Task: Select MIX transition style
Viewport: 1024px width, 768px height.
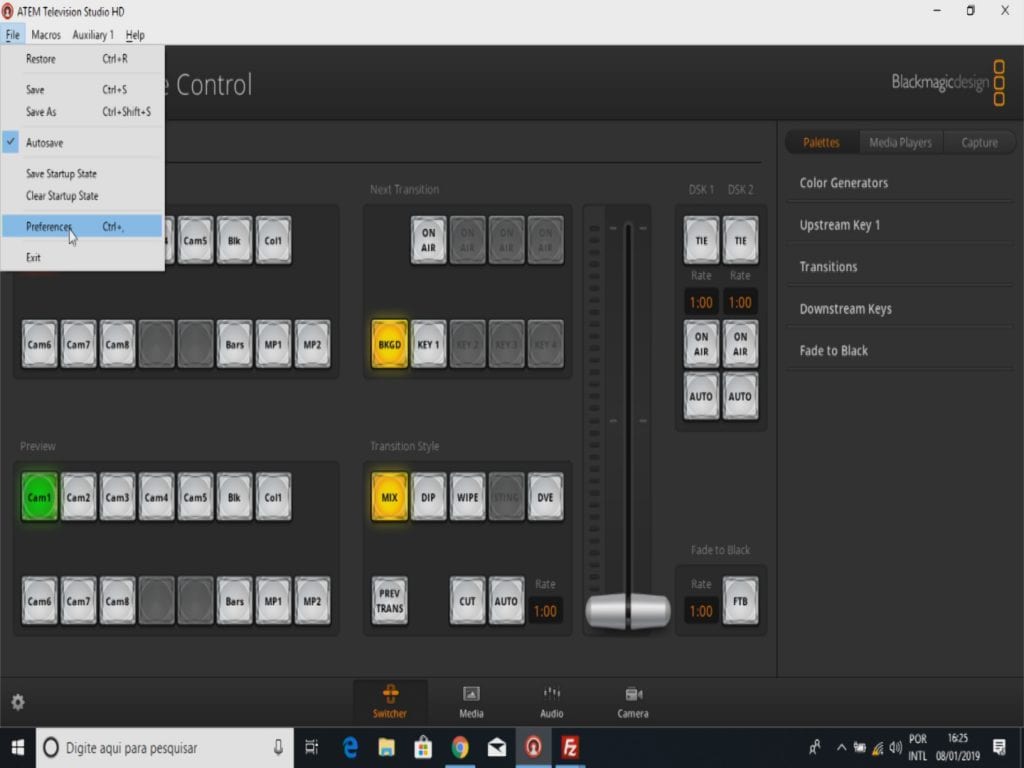Action: pyautogui.click(x=389, y=497)
